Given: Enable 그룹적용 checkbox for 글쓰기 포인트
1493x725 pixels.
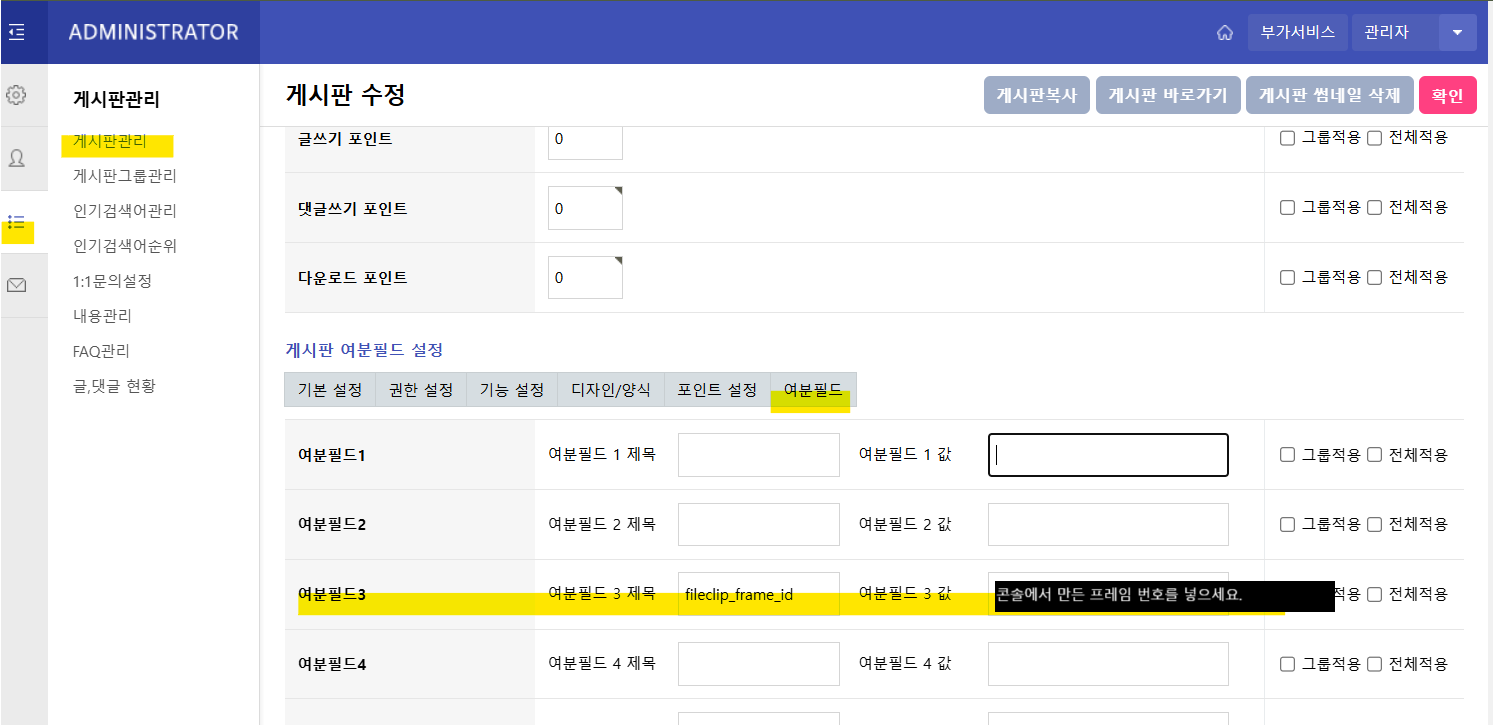Looking at the screenshot, I should coord(1288,138).
